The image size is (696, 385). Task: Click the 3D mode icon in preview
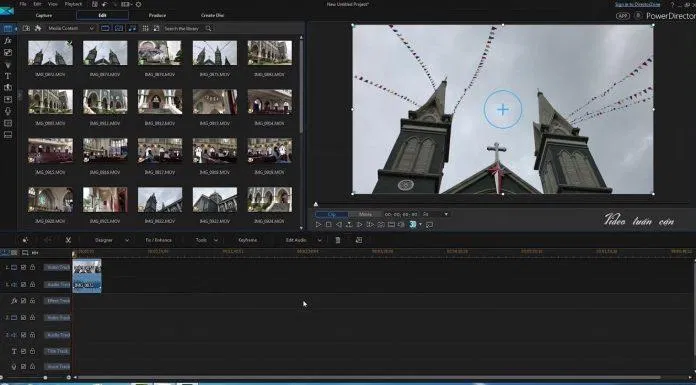413,225
